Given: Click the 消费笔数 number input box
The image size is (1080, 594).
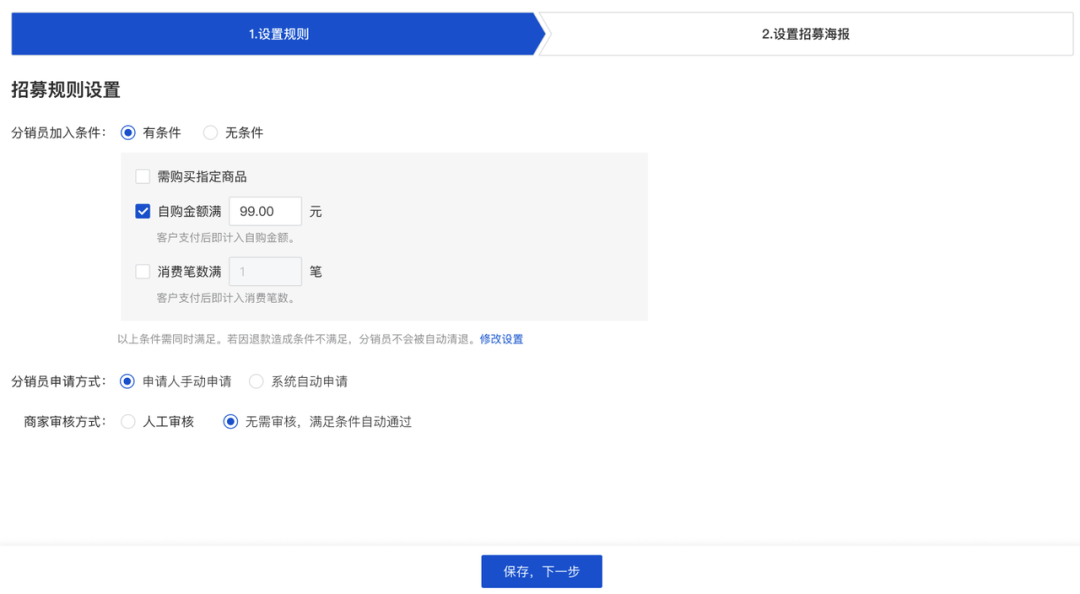Looking at the screenshot, I should (265, 271).
